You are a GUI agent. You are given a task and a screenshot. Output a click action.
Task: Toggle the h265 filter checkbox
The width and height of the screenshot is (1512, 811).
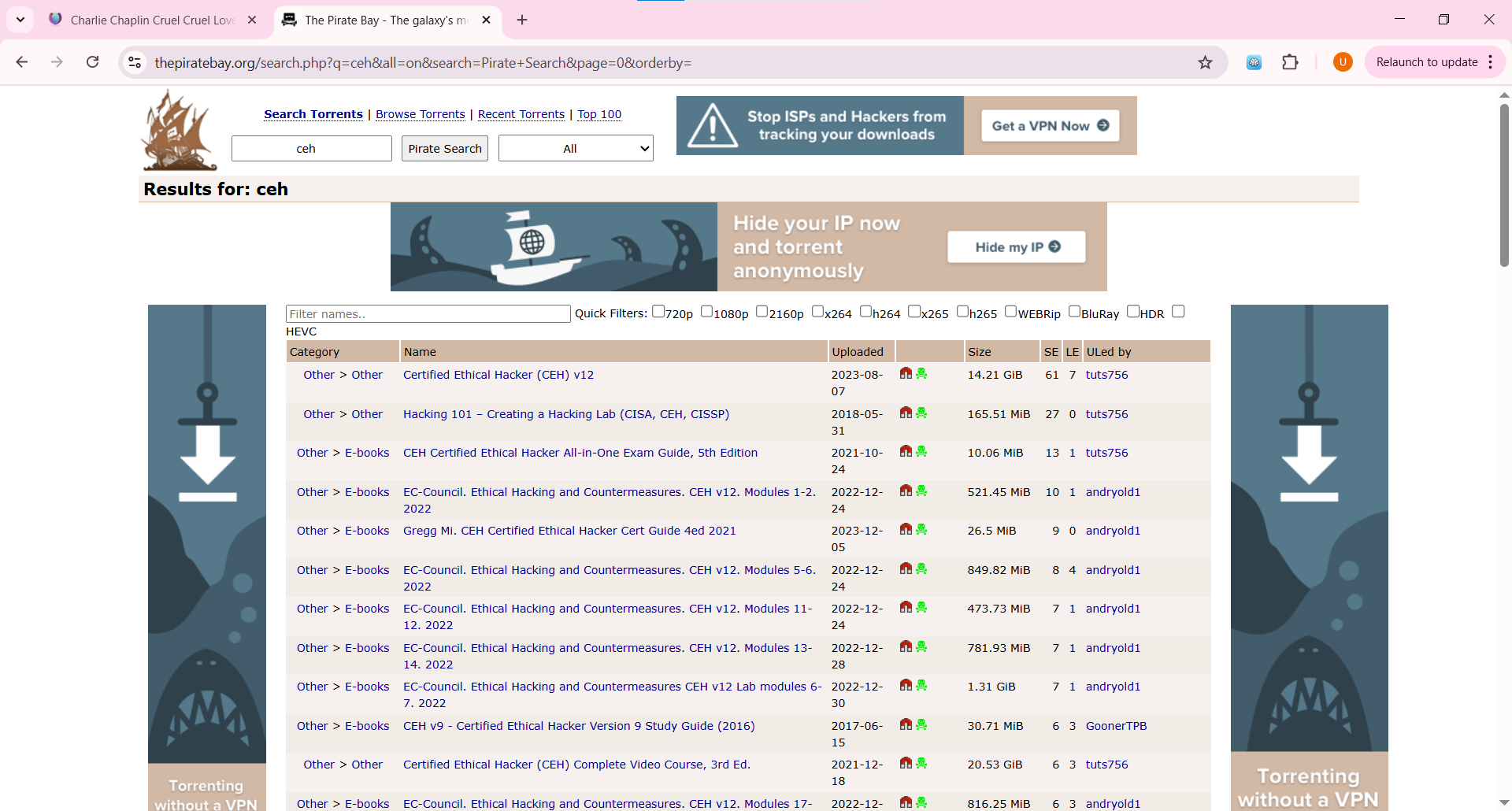962,312
